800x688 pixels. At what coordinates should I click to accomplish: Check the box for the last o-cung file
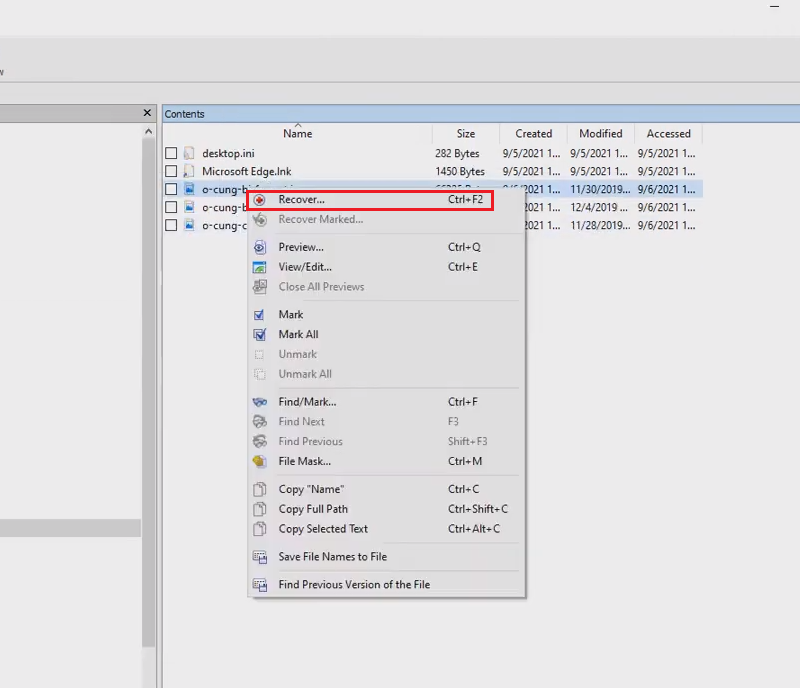(171, 226)
